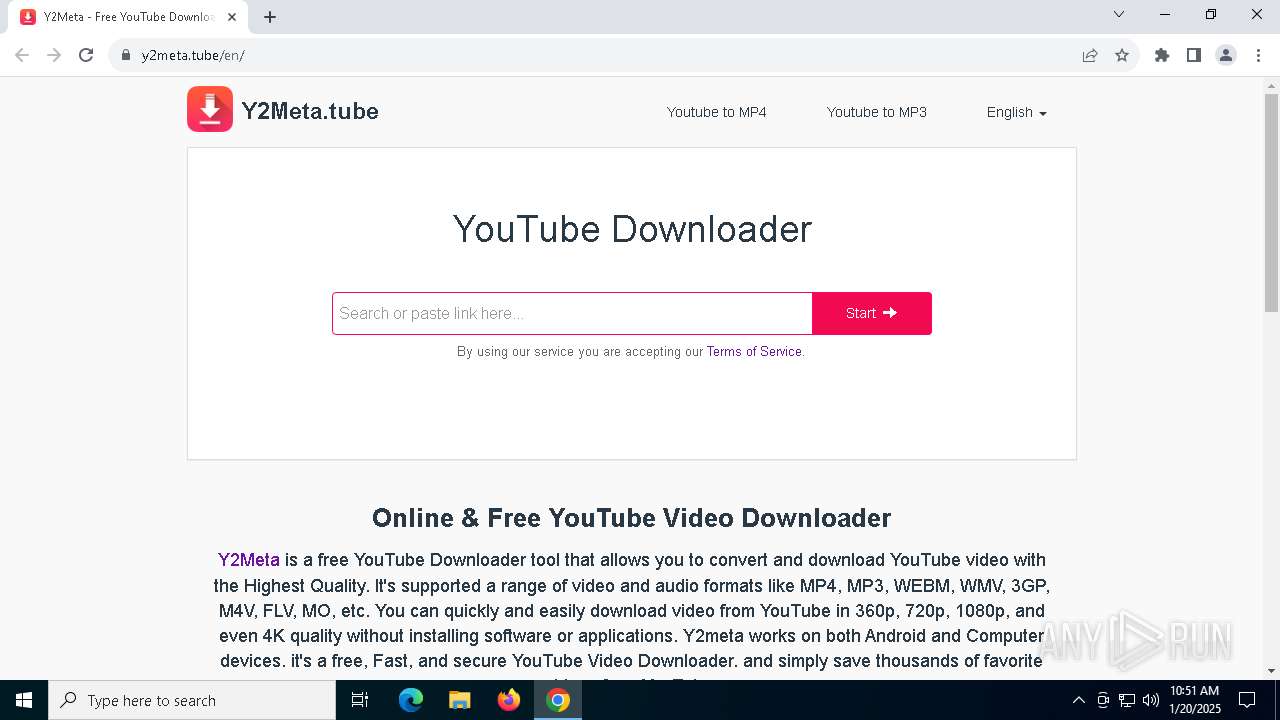Click the page vertical scrollbar thumb

click(x=1271, y=202)
